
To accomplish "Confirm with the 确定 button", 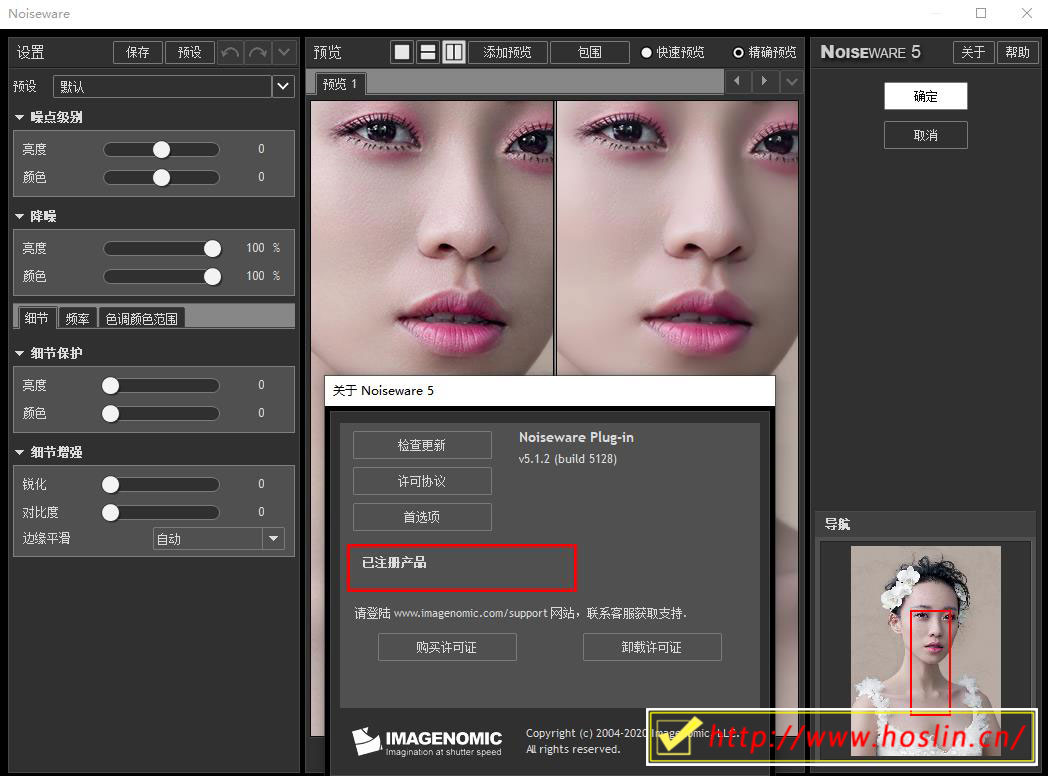I will (926, 96).
